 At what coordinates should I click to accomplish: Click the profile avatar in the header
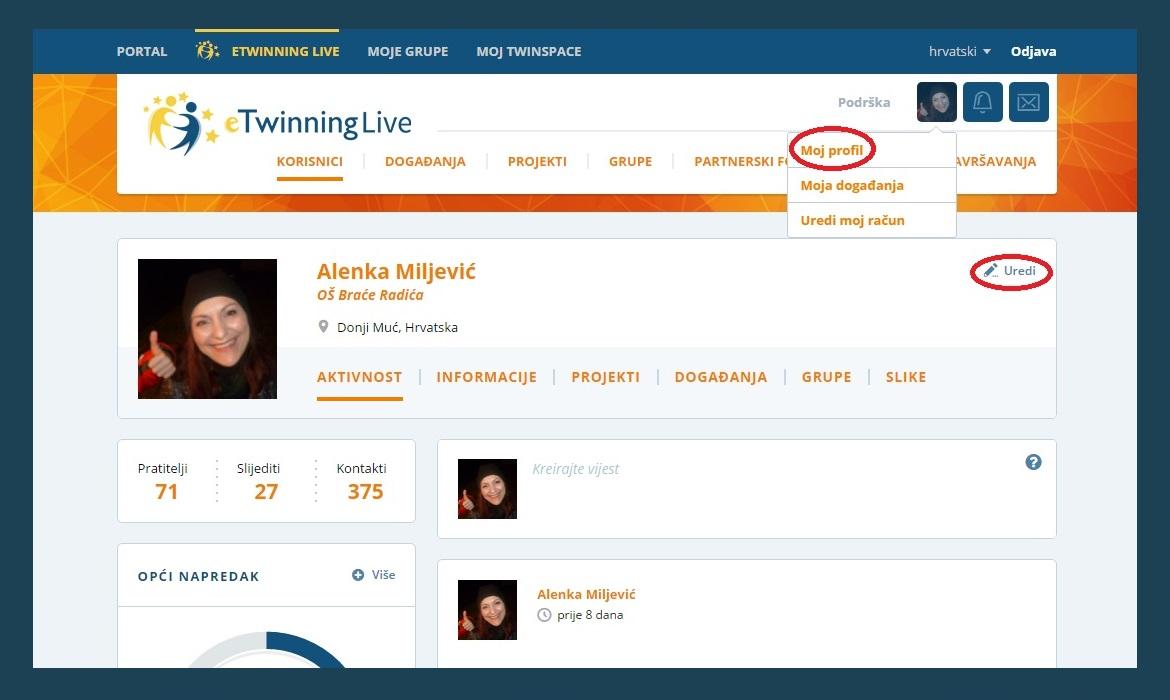click(x=936, y=101)
